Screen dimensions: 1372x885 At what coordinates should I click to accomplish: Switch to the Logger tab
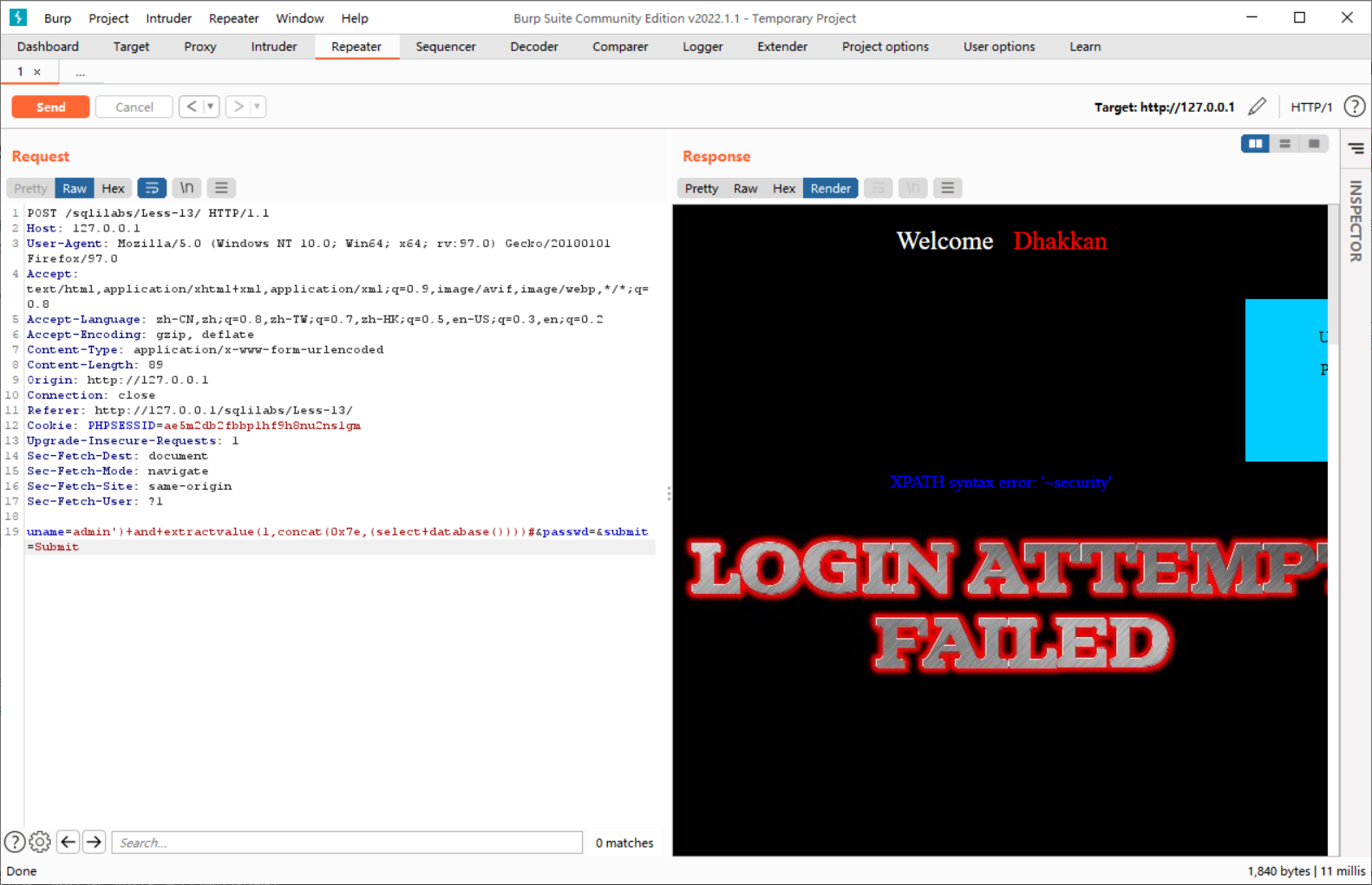tap(702, 47)
